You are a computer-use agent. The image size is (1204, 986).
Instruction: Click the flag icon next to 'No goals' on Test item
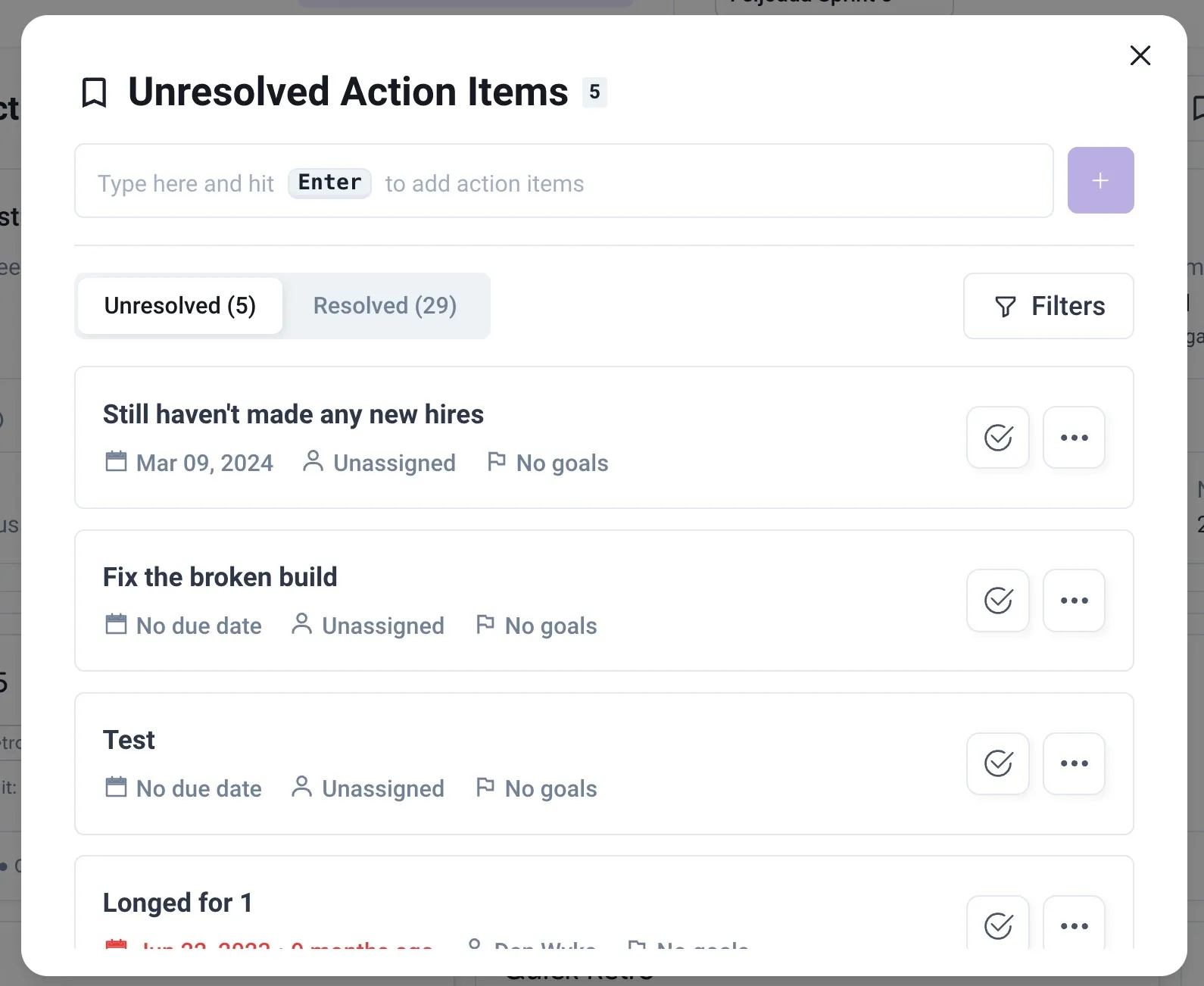(487, 788)
